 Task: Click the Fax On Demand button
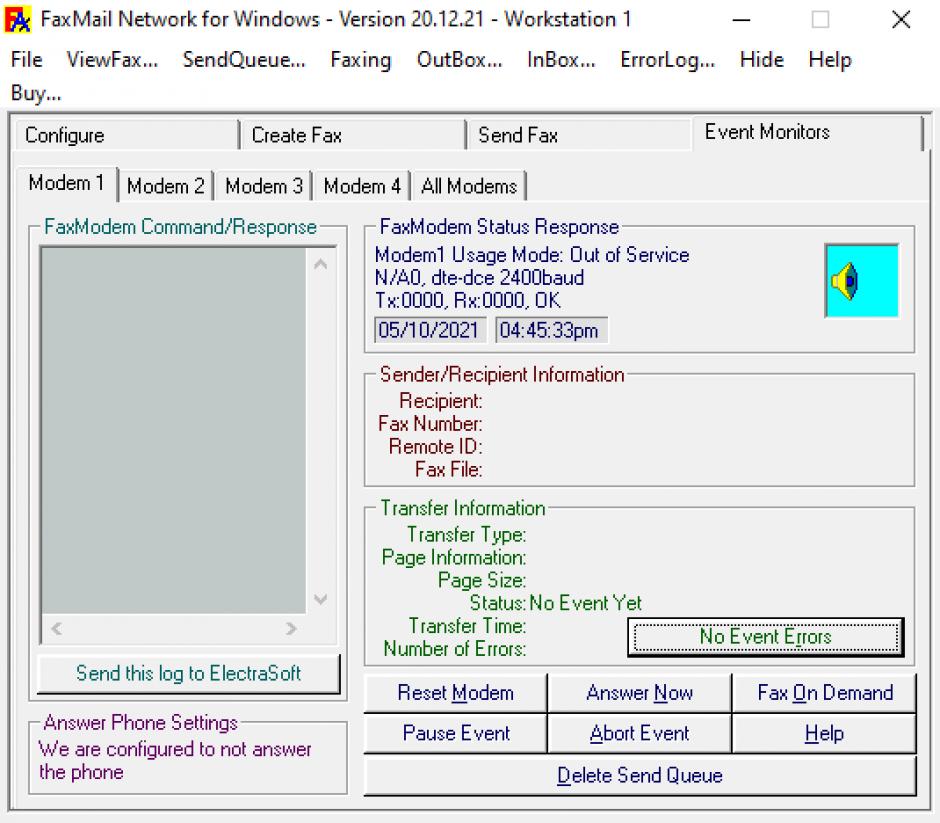click(x=824, y=693)
